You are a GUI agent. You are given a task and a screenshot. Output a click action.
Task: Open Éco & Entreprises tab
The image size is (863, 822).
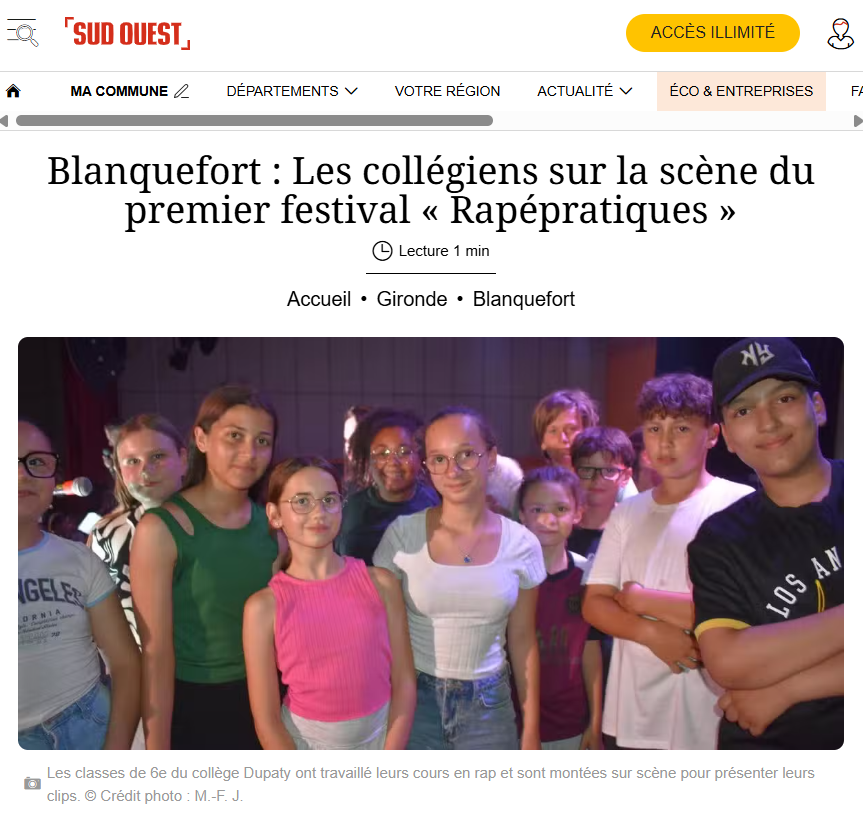tap(741, 91)
